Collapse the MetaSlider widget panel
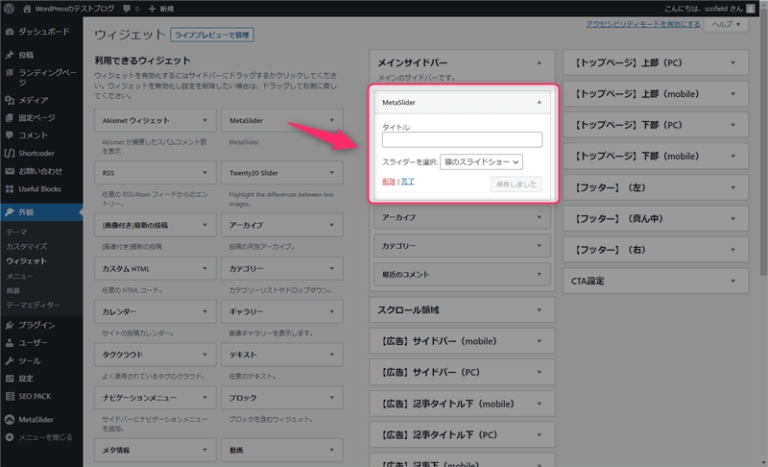Screen dimensions: 768x467 (539, 102)
